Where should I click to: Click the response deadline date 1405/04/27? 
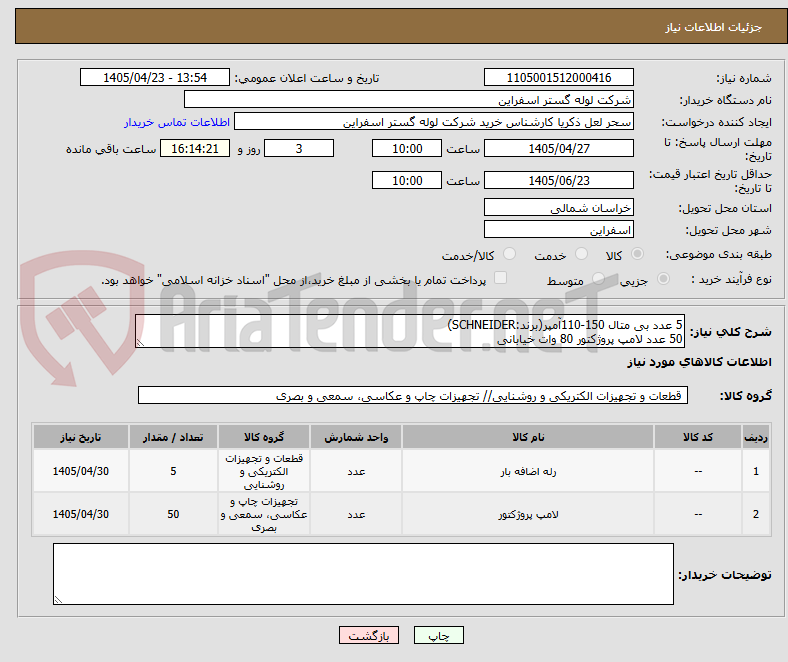pyautogui.click(x=558, y=148)
